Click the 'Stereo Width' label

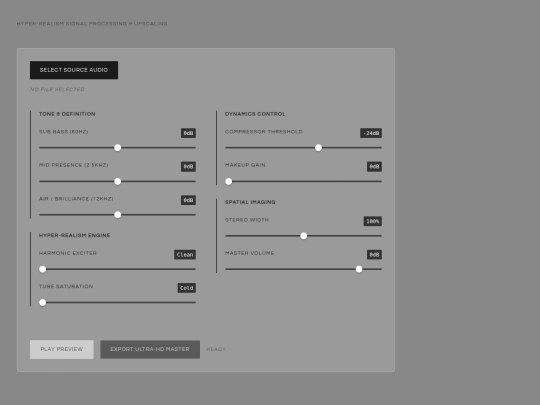click(247, 220)
